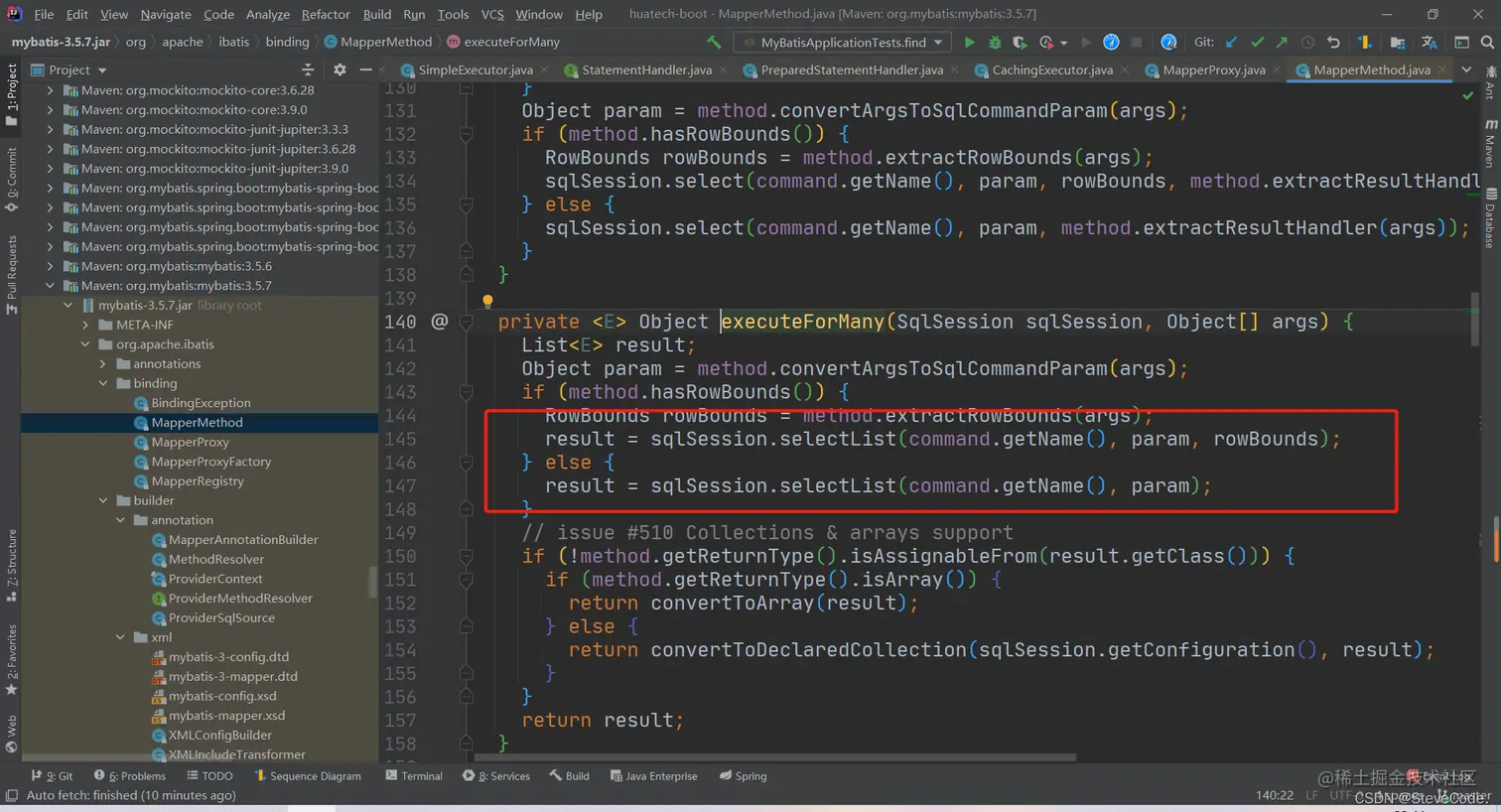Image resolution: width=1501 pixels, height=812 pixels.
Task: Git Rollback undo arrow icon
Action: coord(1333,42)
